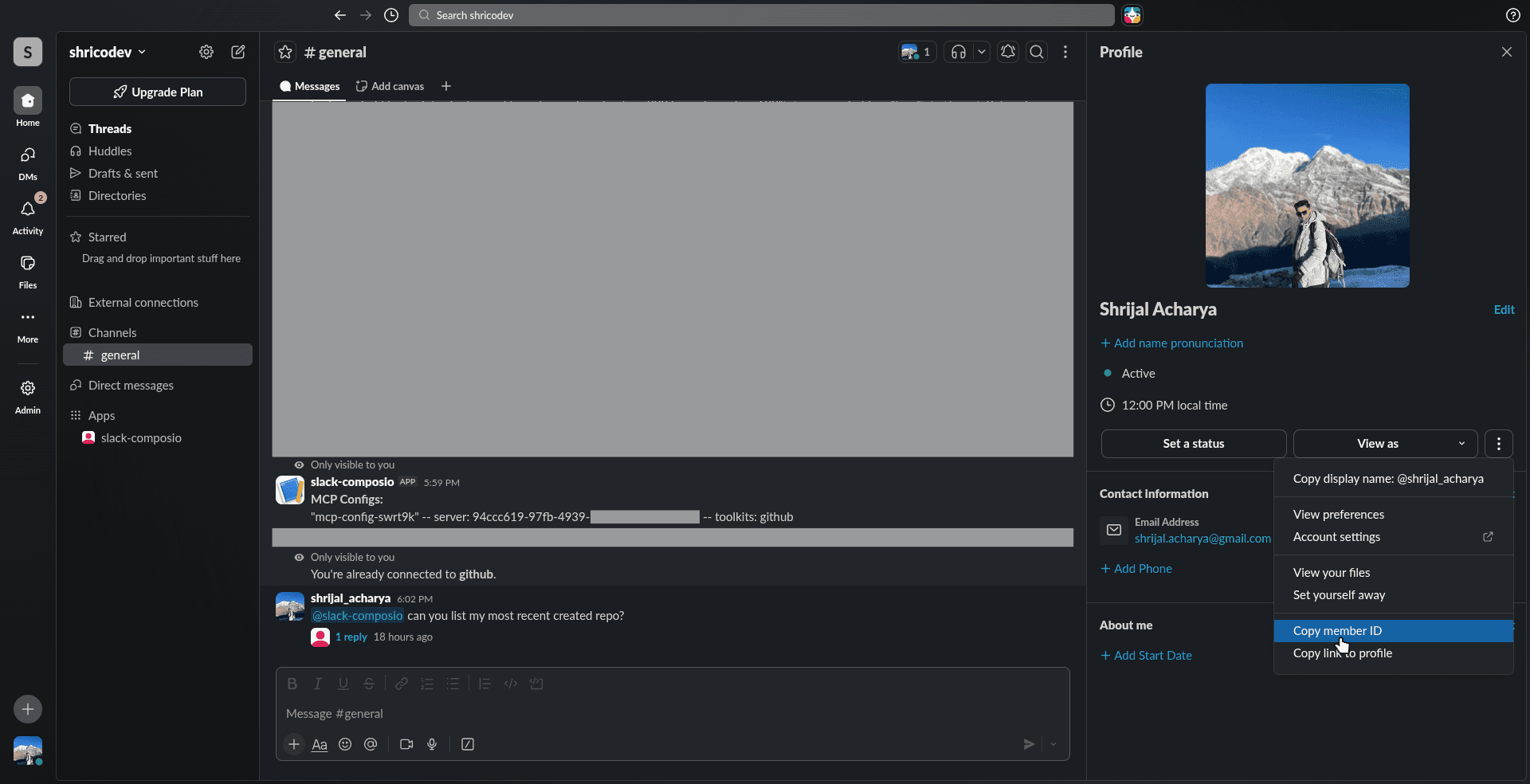
Task: Open the 1 reply thread link
Action: (351, 637)
